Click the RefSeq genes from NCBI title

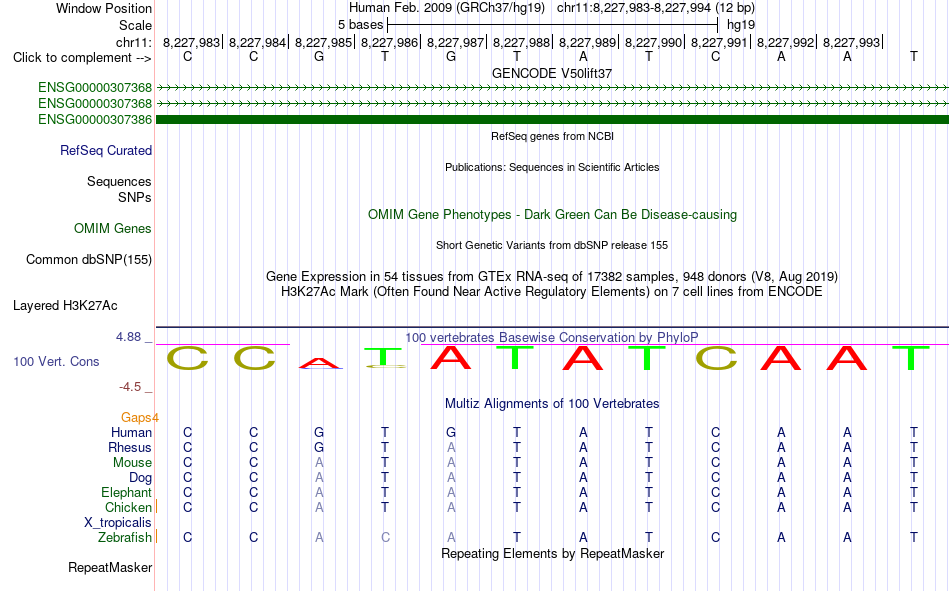tap(552, 136)
